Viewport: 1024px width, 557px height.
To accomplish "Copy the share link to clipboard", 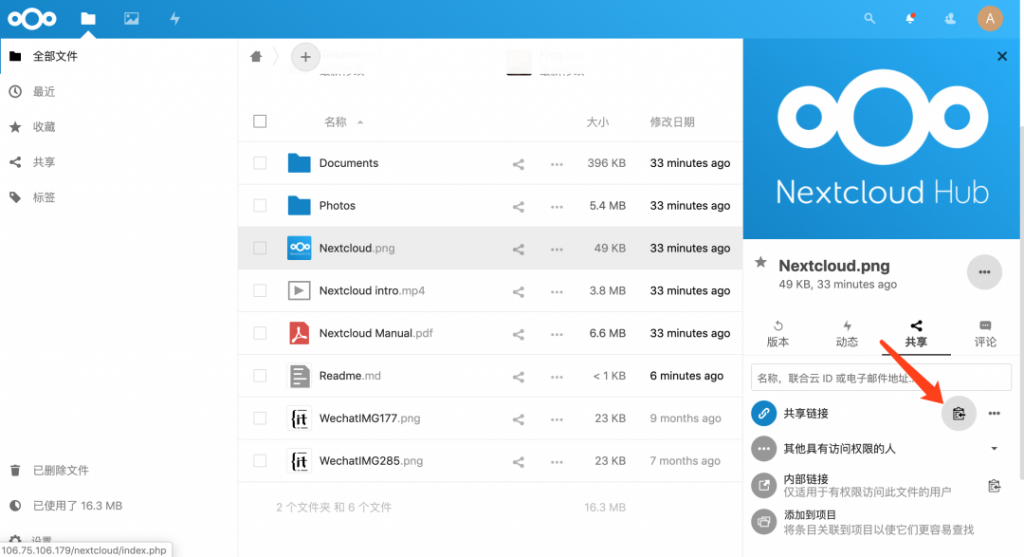I will pos(958,413).
